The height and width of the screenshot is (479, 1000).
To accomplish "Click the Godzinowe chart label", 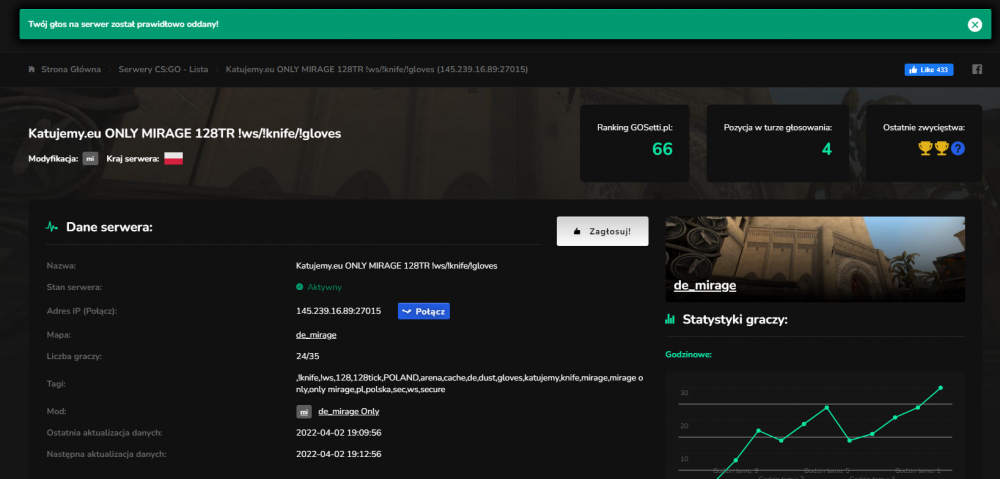I will [689, 355].
